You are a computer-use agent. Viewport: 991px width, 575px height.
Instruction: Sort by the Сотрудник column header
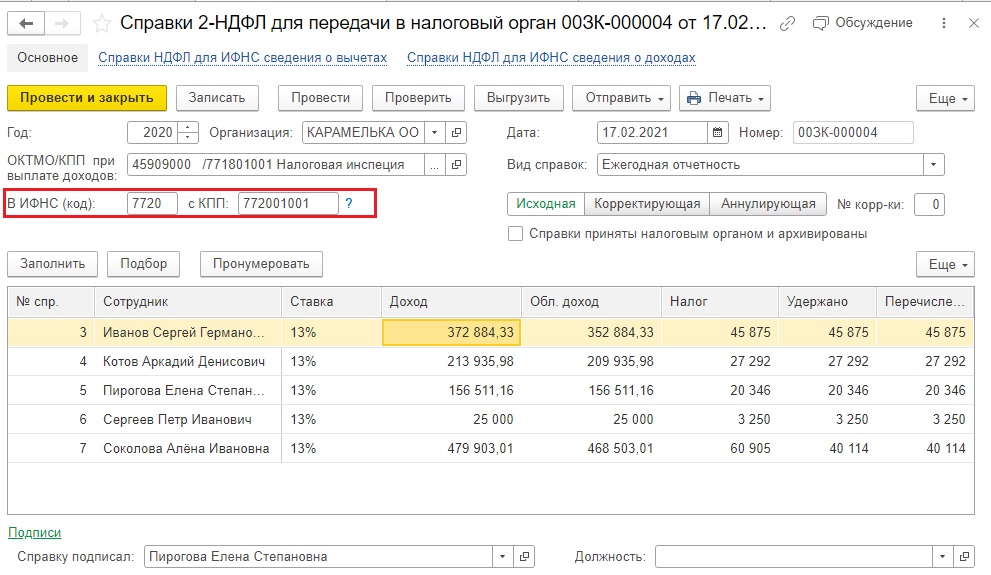(x=188, y=302)
